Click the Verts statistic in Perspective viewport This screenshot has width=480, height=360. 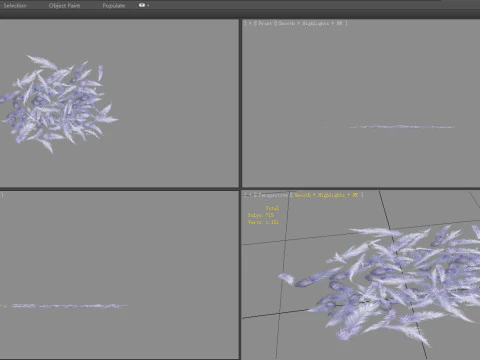(263, 222)
